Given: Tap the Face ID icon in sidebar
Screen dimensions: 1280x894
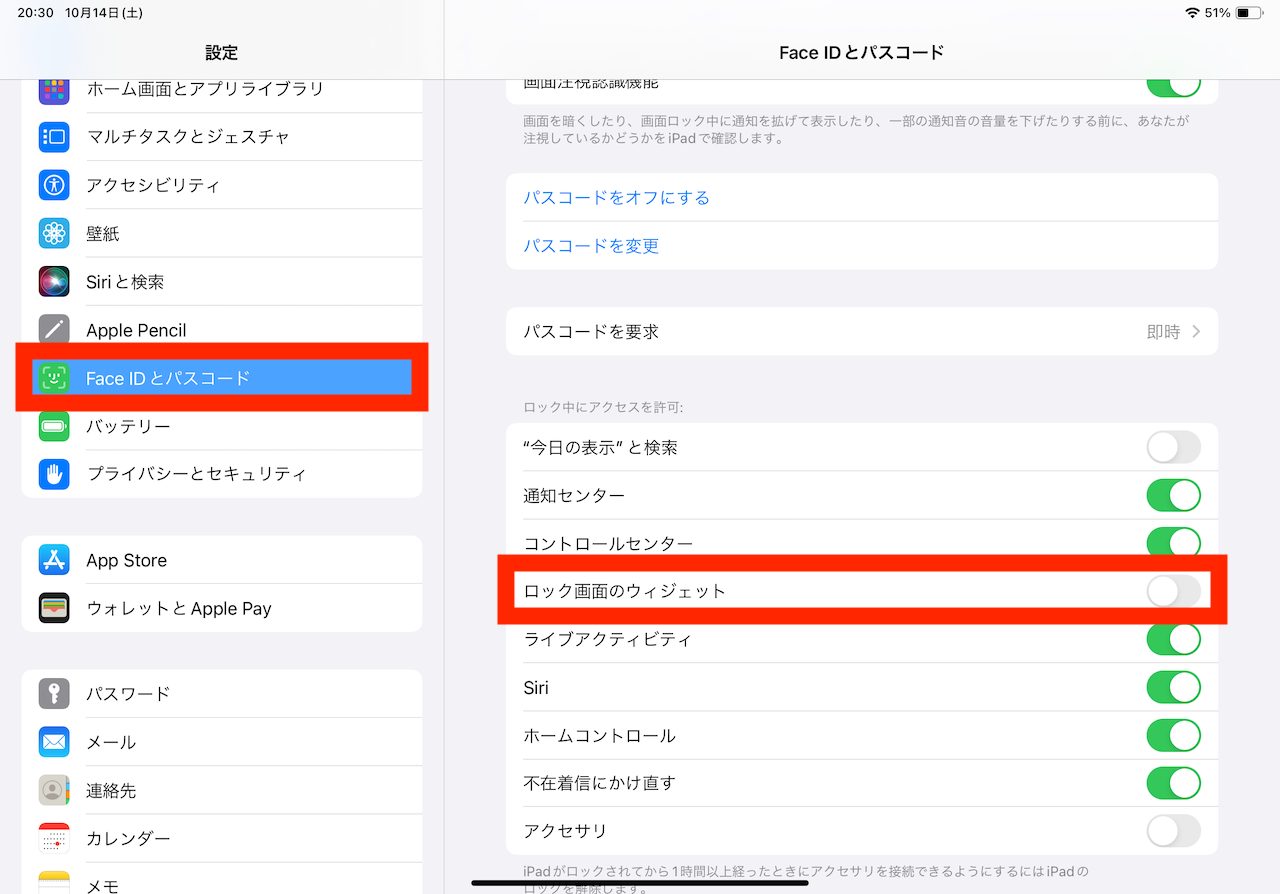Looking at the screenshot, I should [54, 378].
